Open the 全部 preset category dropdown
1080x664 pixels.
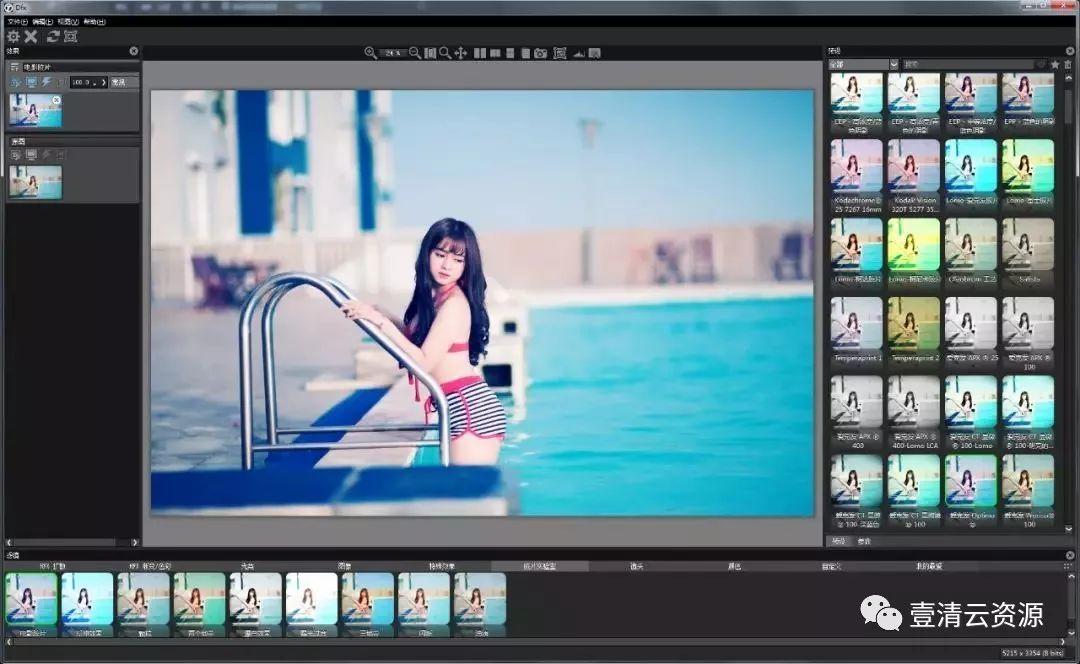tap(864, 64)
